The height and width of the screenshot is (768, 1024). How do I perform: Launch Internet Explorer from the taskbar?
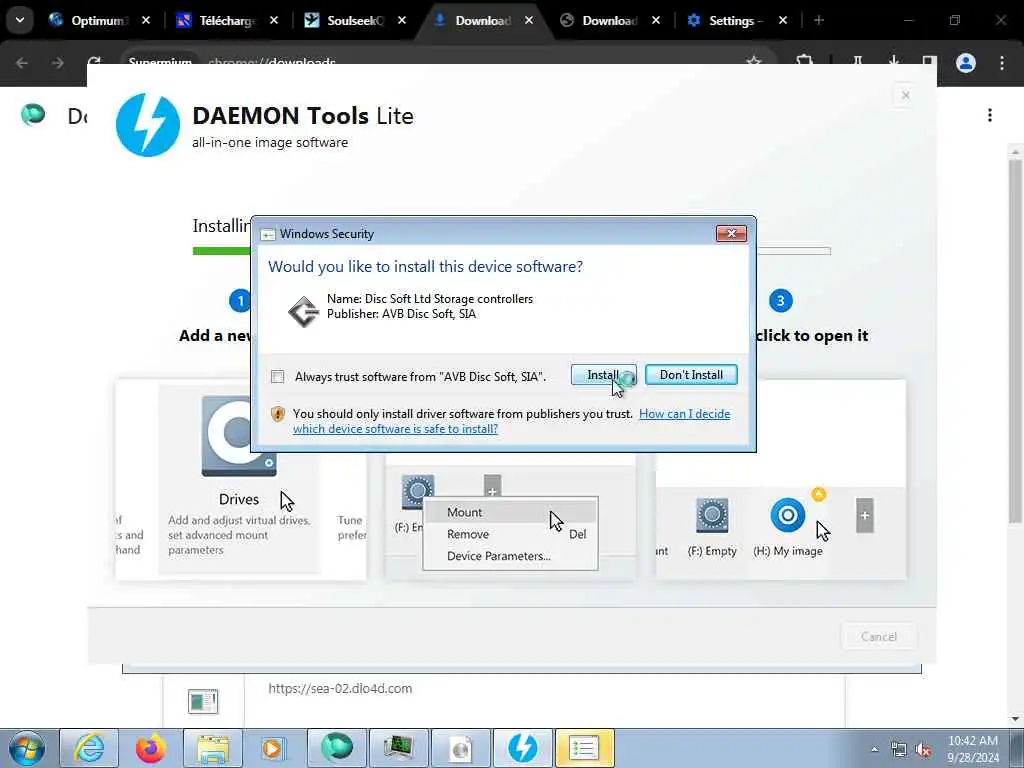pyautogui.click(x=89, y=748)
